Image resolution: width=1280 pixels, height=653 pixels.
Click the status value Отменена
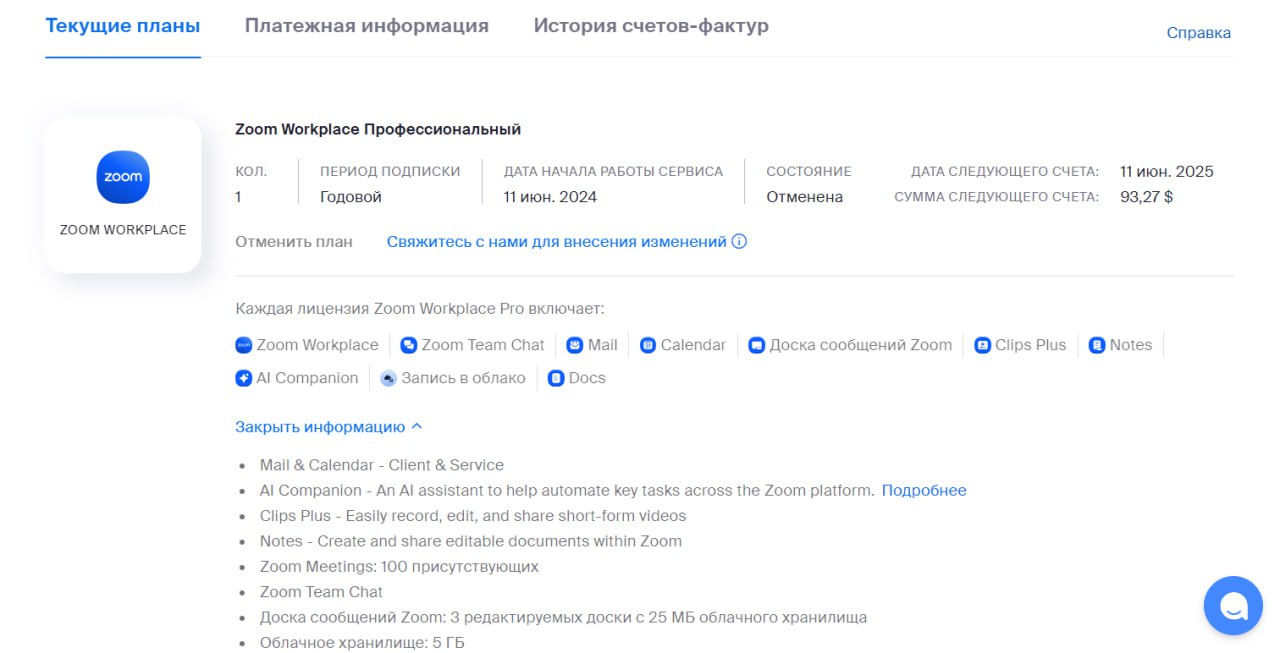(804, 197)
